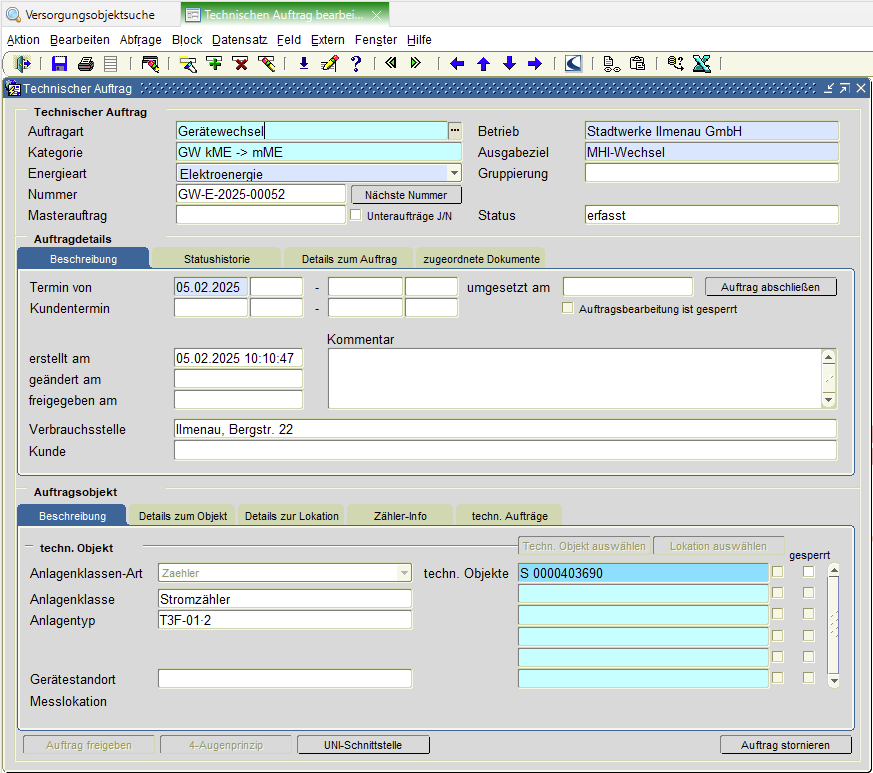
Task: Switch to the Statushistorie tab
Action: (216, 259)
